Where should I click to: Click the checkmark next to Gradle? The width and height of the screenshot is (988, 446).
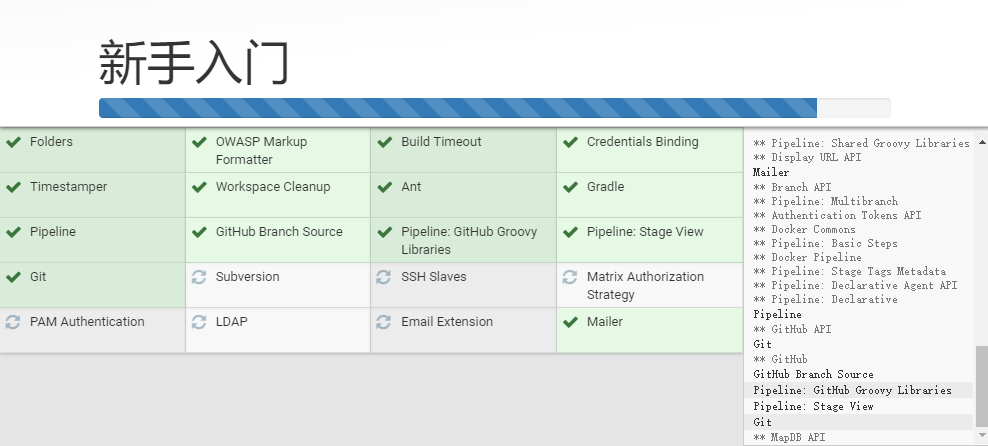570,187
